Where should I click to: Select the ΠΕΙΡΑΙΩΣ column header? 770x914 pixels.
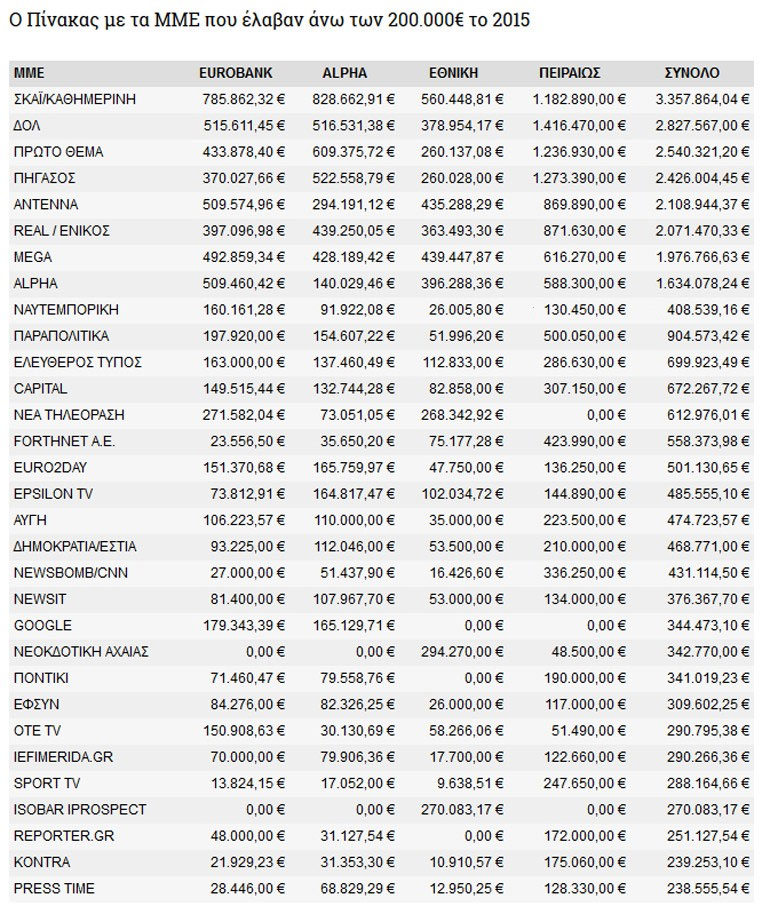569,73
